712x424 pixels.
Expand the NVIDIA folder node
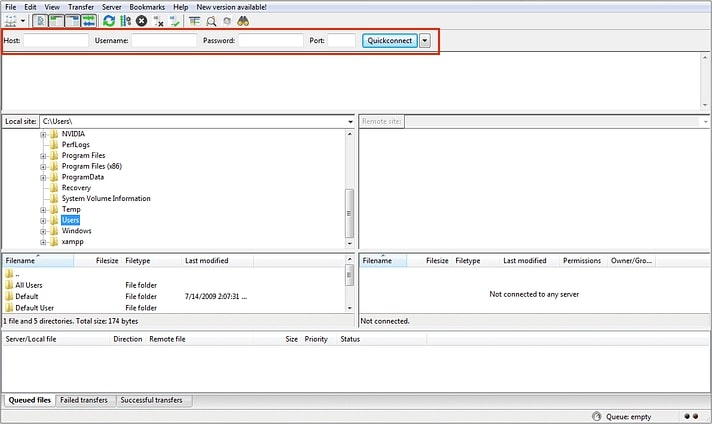pyautogui.click(x=43, y=134)
